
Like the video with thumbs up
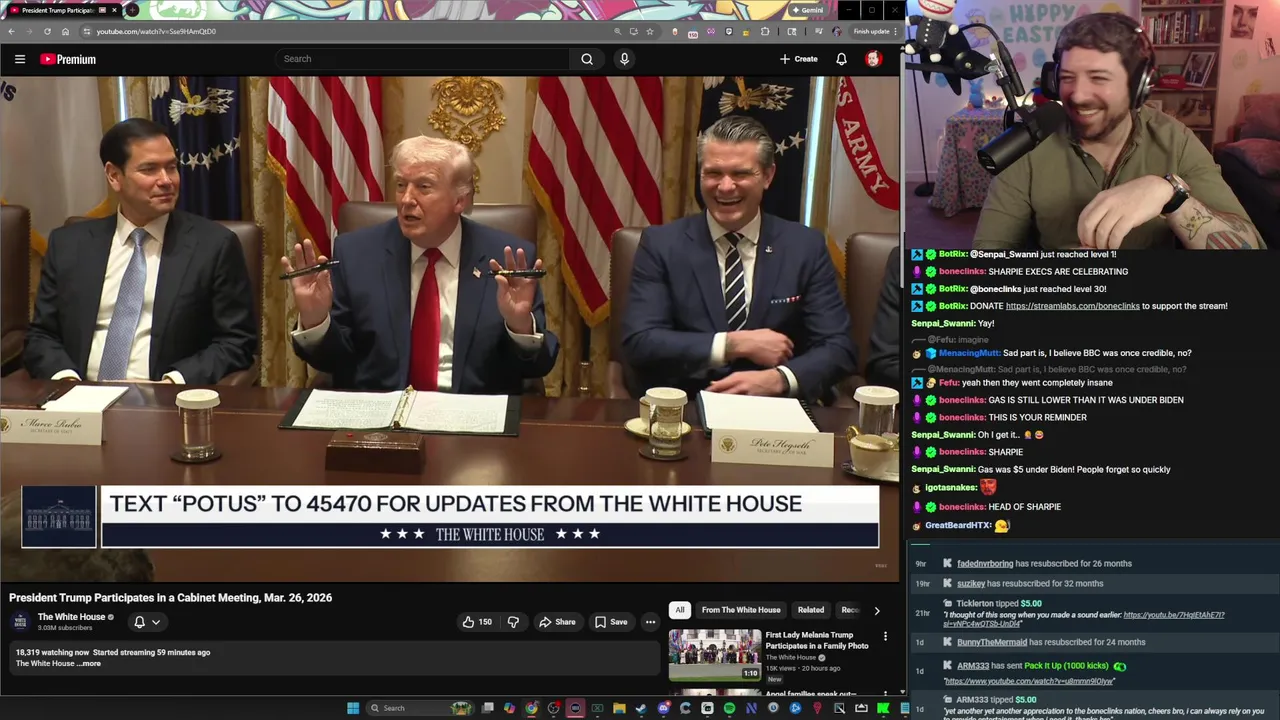pos(477,622)
